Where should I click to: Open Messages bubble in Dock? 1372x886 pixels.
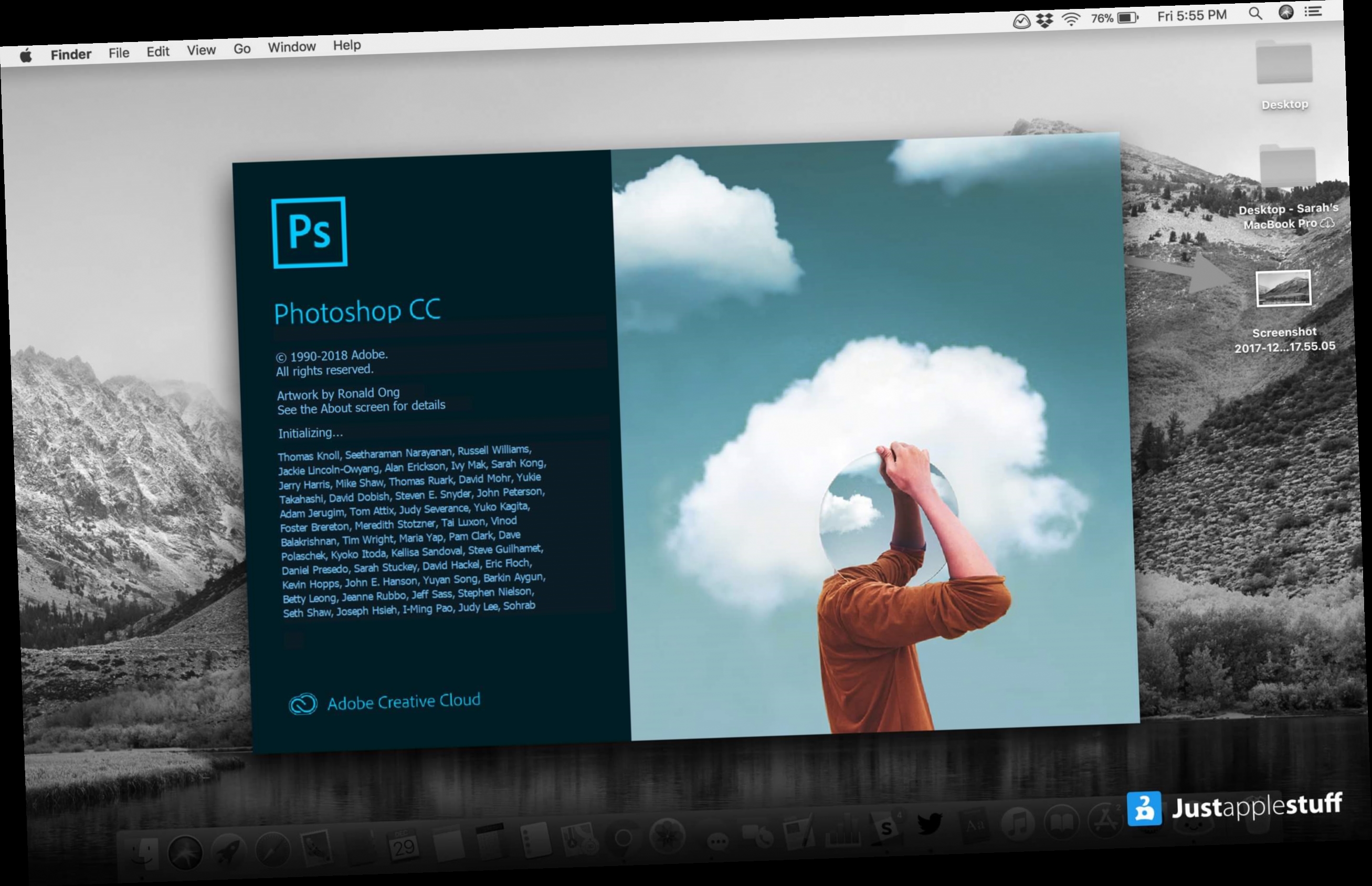(x=717, y=842)
